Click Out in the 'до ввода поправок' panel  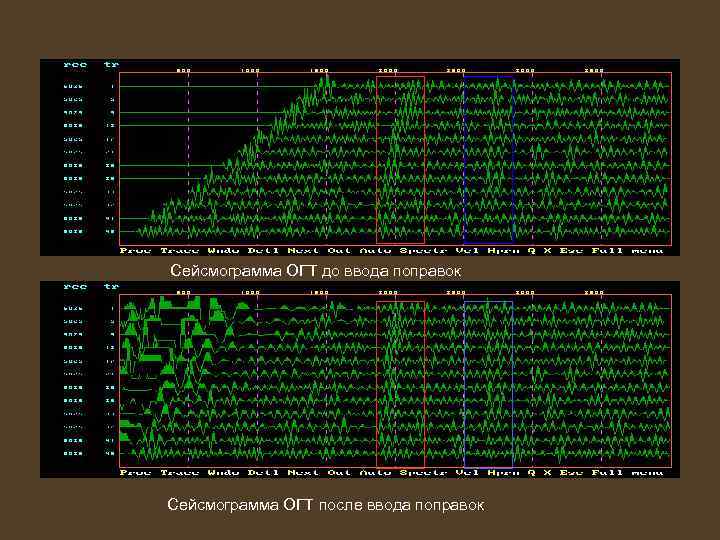(x=339, y=250)
